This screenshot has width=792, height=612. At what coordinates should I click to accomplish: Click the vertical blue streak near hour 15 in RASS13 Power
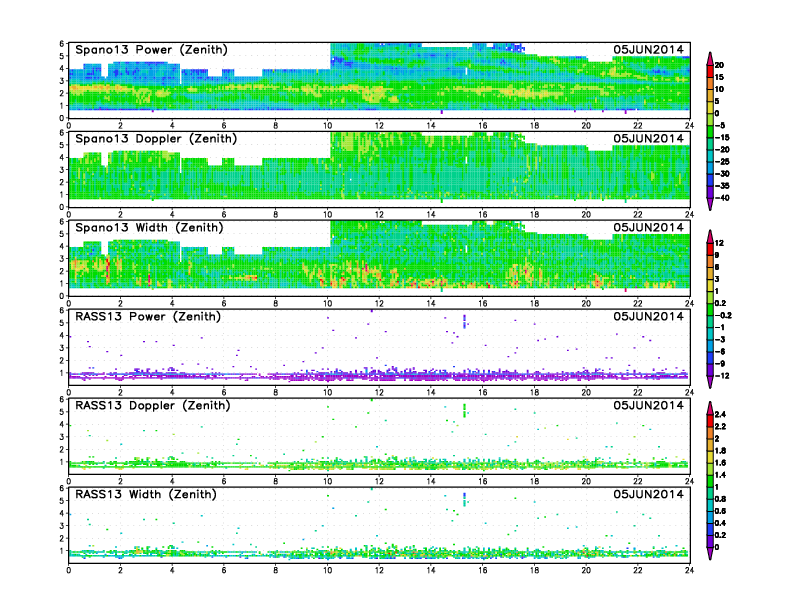(464, 321)
